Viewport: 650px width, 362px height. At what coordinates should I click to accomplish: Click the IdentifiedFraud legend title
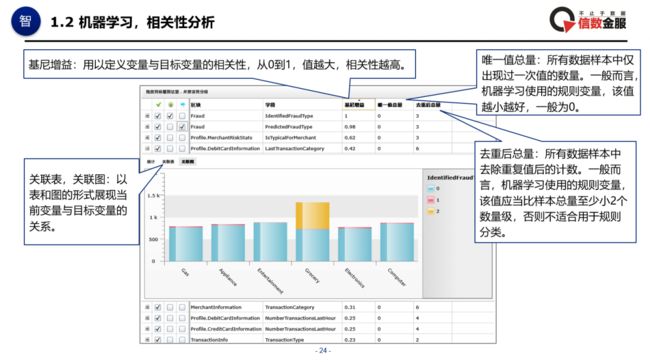(x=450, y=177)
